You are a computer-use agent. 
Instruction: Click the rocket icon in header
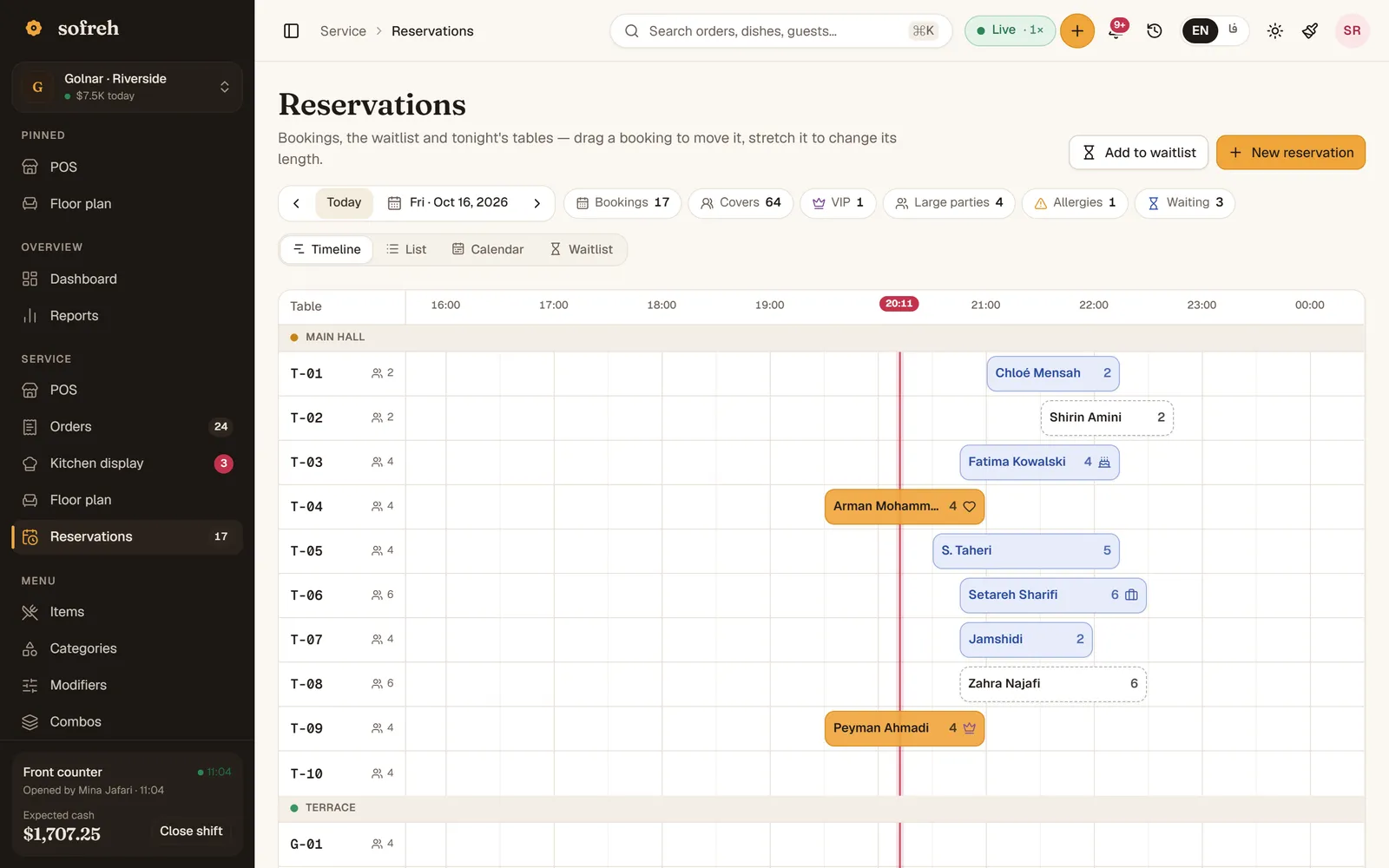click(x=1311, y=31)
